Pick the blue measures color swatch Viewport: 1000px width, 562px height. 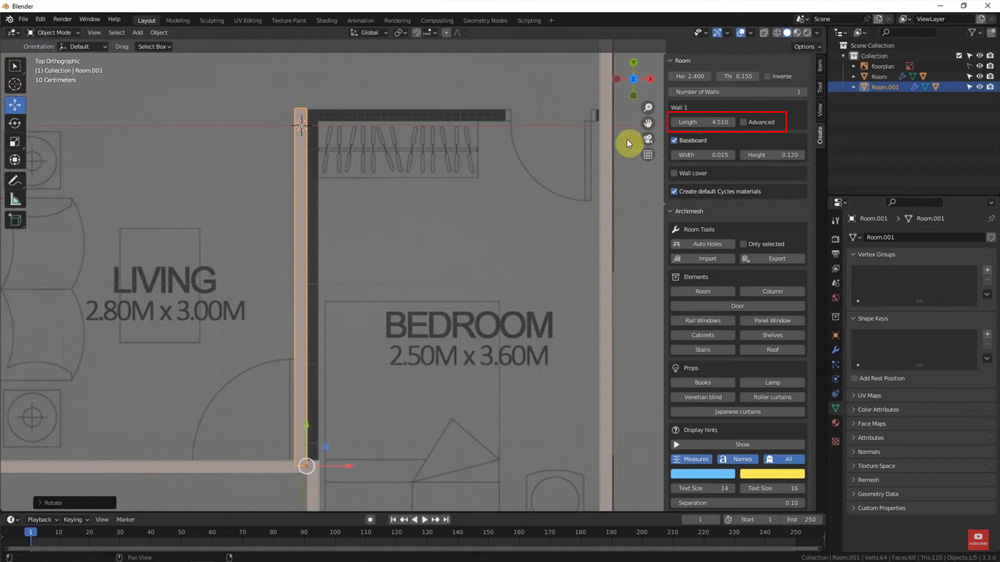coord(703,474)
